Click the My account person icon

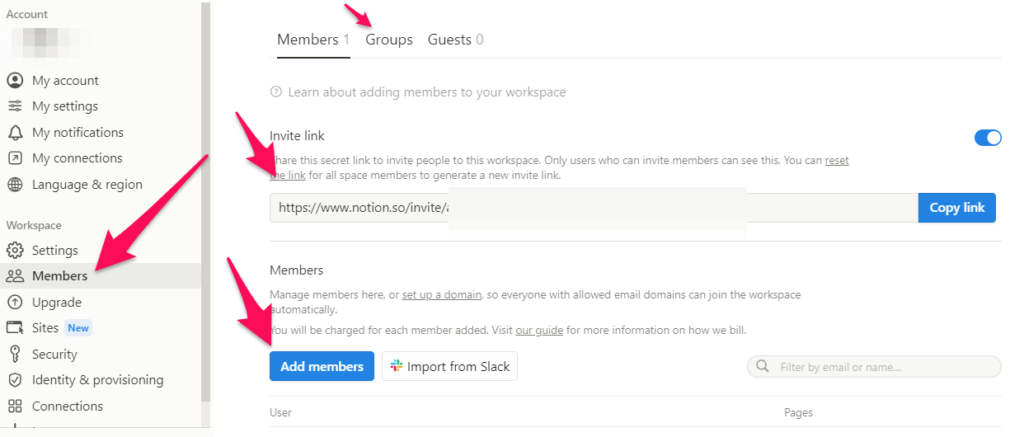point(15,81)
